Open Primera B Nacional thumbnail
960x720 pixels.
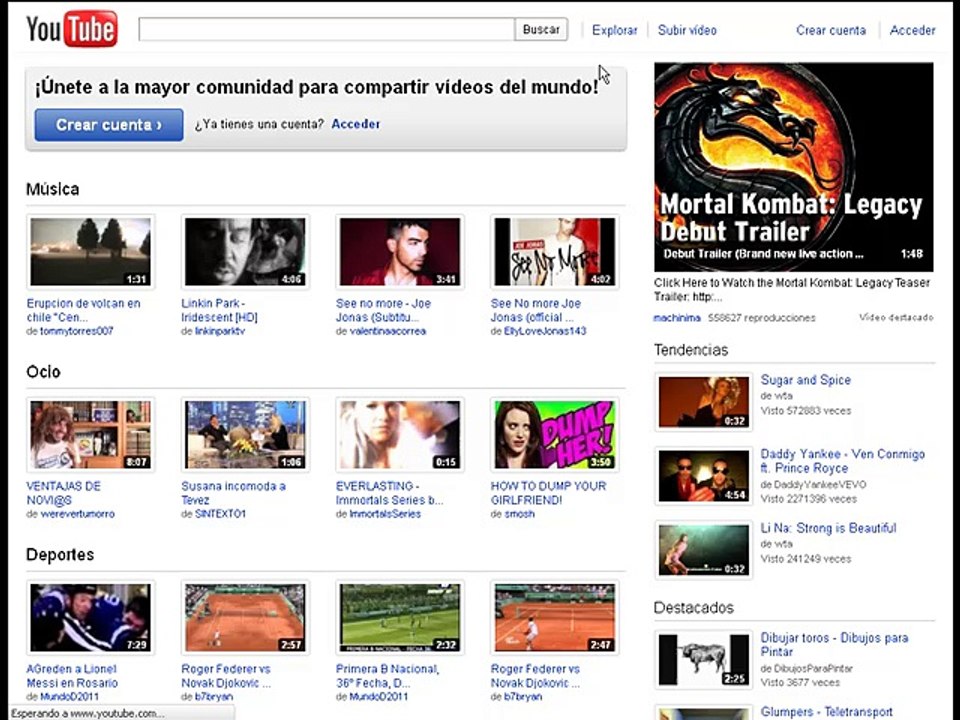(400, 618)
